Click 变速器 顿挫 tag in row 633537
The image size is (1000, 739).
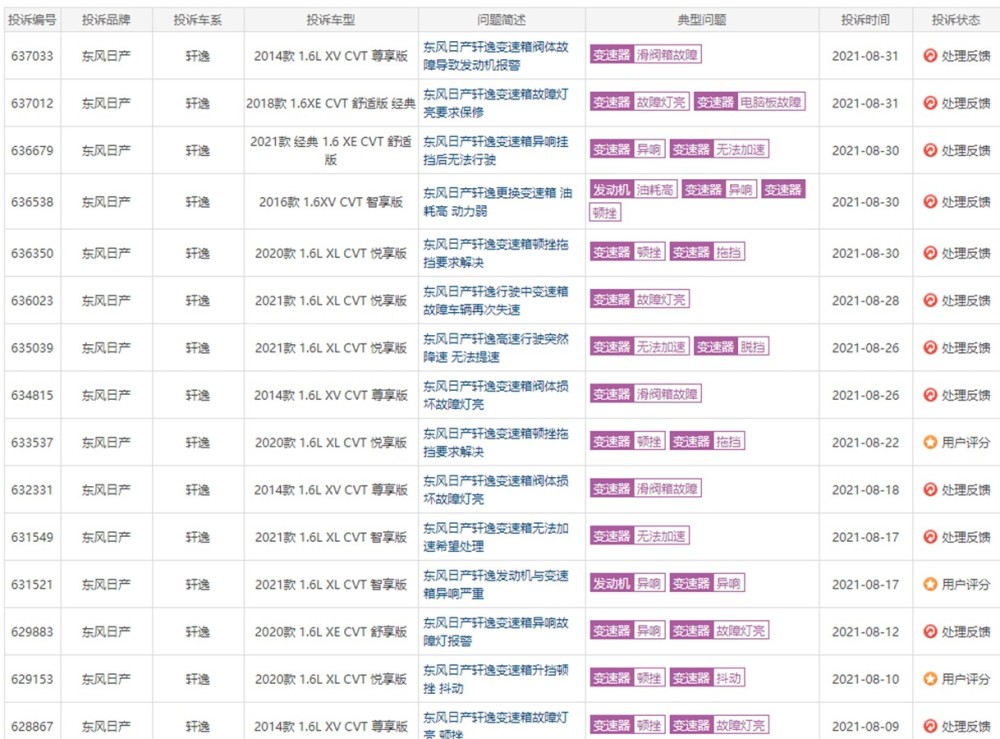coord(627,441)
